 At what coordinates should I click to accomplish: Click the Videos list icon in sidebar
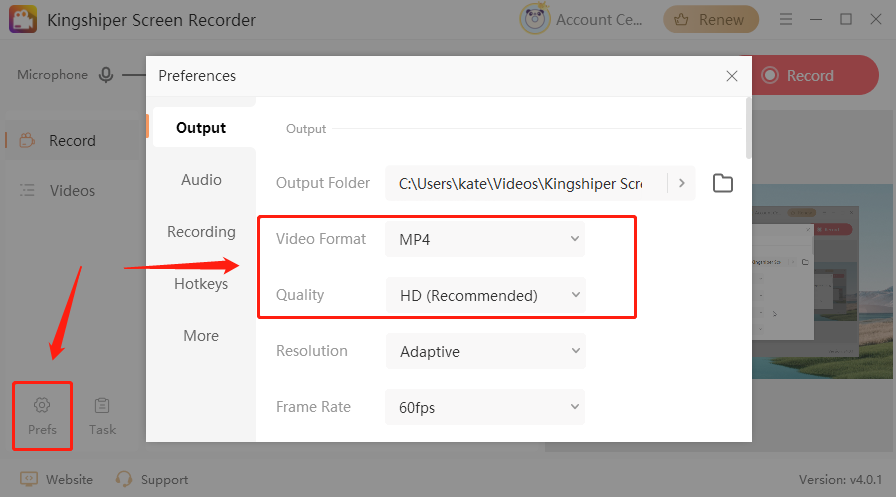(27, 190)
